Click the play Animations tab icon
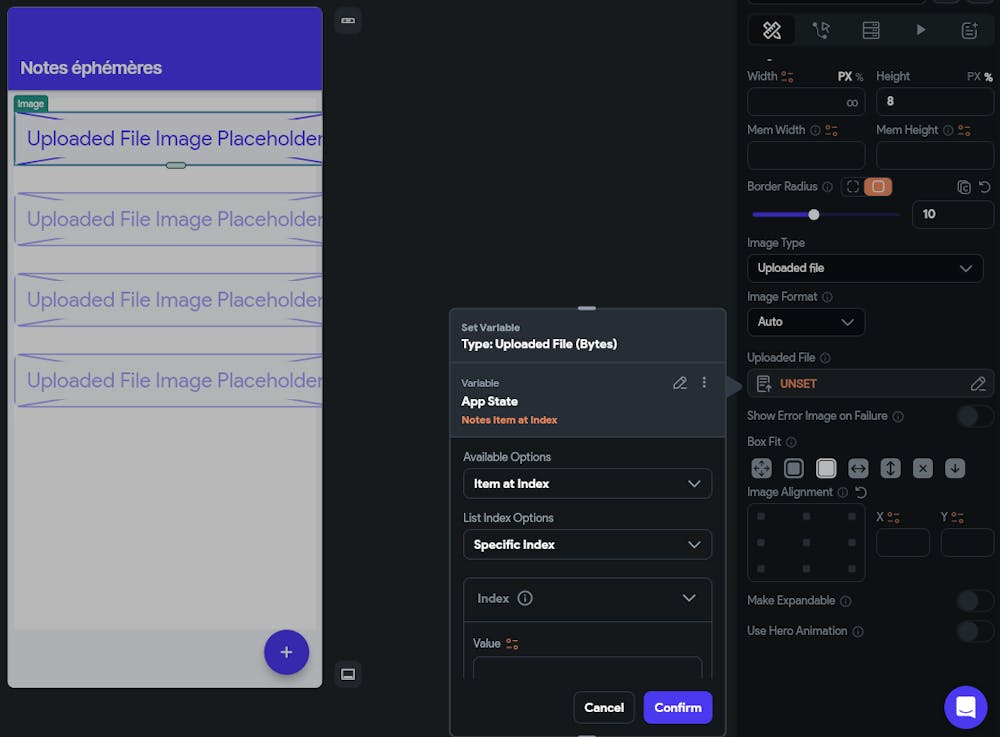The width and height of the screenshot is (1000, 737). (x=920, y=30)
